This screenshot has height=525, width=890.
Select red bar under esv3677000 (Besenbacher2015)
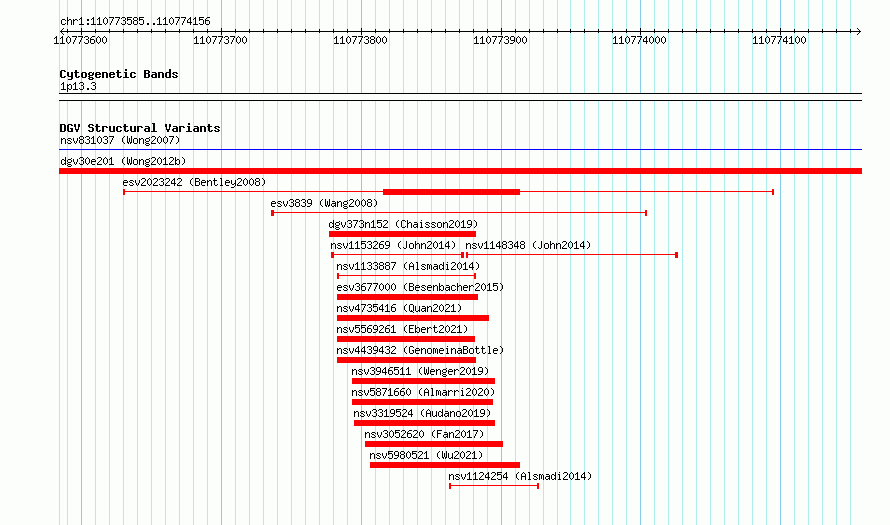(x=408, y=297)
